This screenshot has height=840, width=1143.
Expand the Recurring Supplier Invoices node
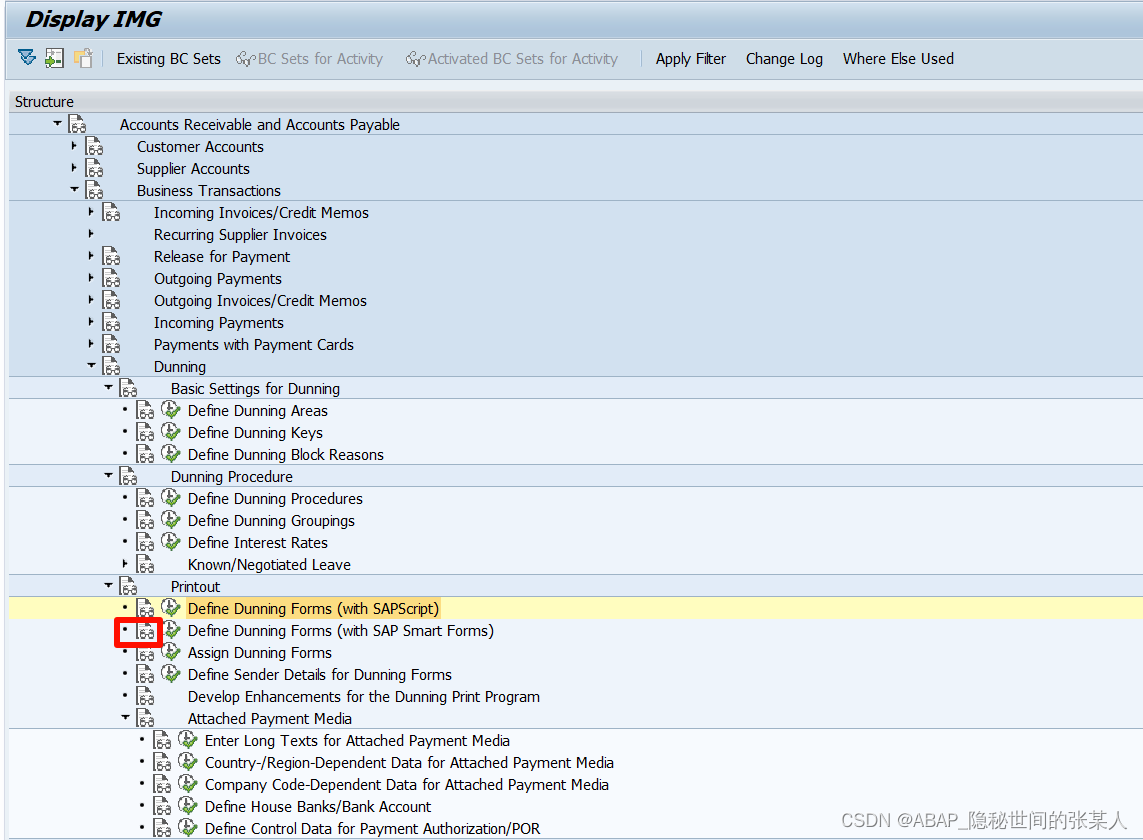(90, 233)
